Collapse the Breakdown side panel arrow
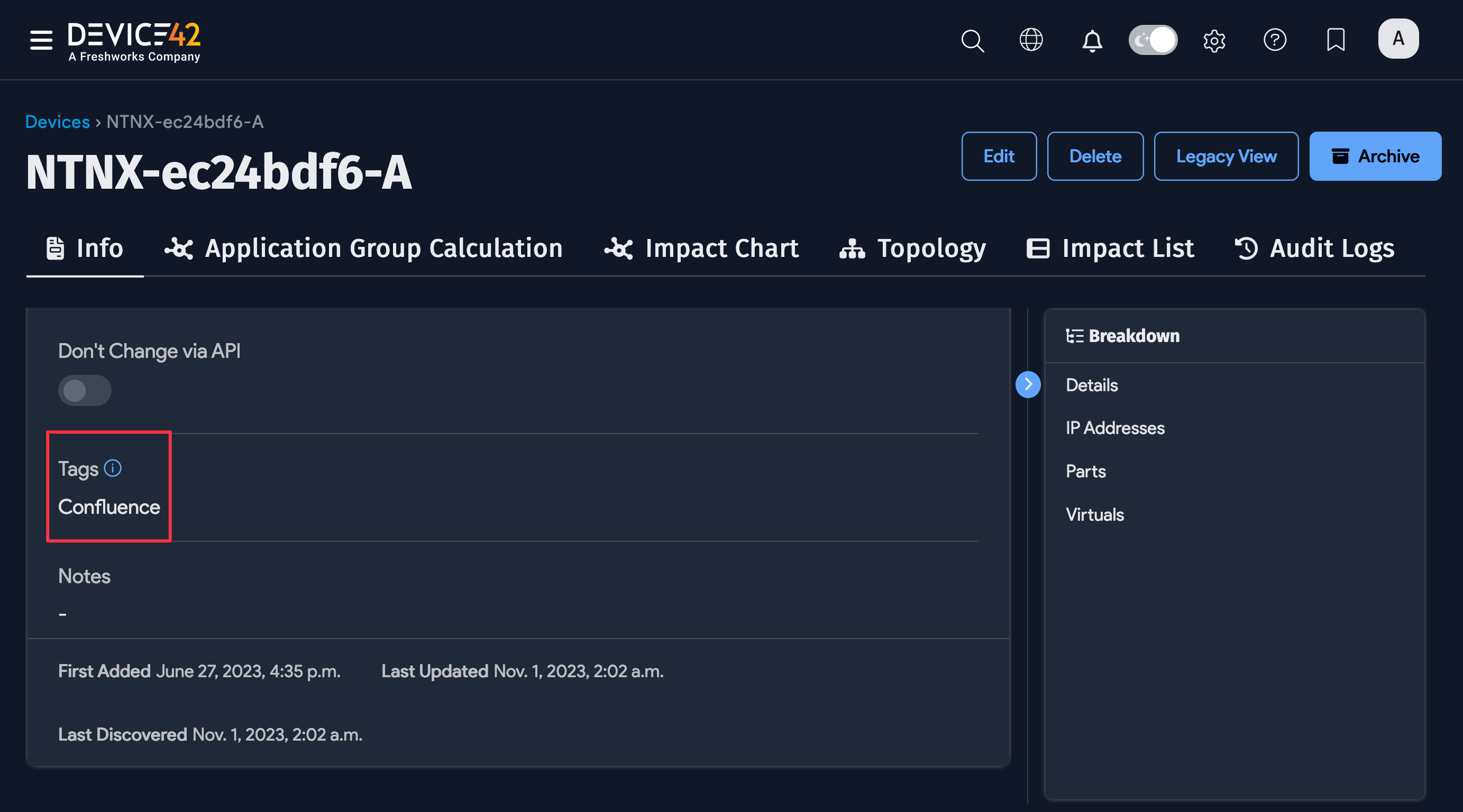The height and width of the screenshot is (812, 1463). click(1028, 384)
